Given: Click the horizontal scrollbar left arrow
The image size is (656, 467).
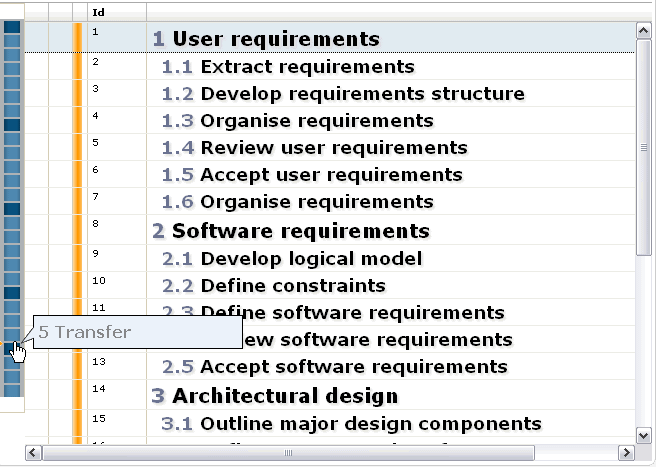Looking at the screenshot, I should (x=33, y=453).
